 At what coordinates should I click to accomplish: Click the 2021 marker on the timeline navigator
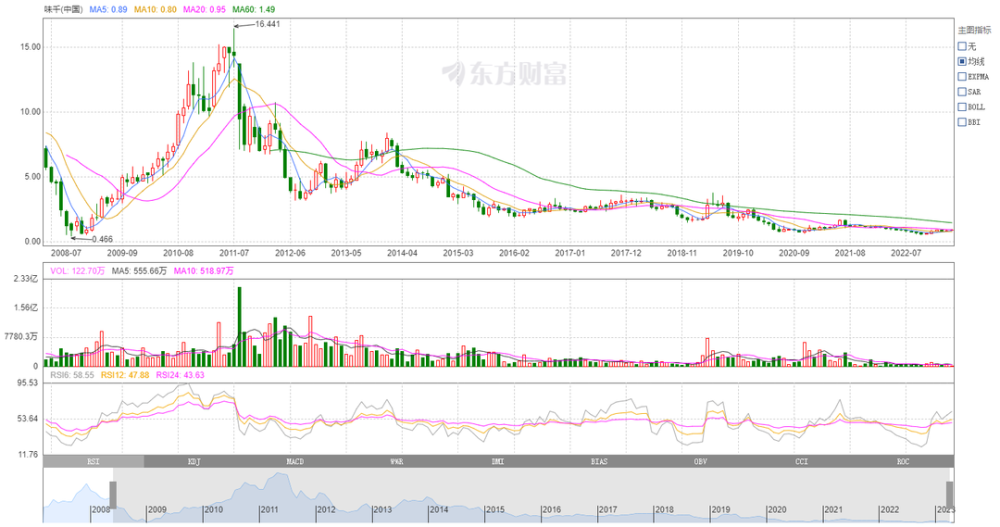[833, 510]
